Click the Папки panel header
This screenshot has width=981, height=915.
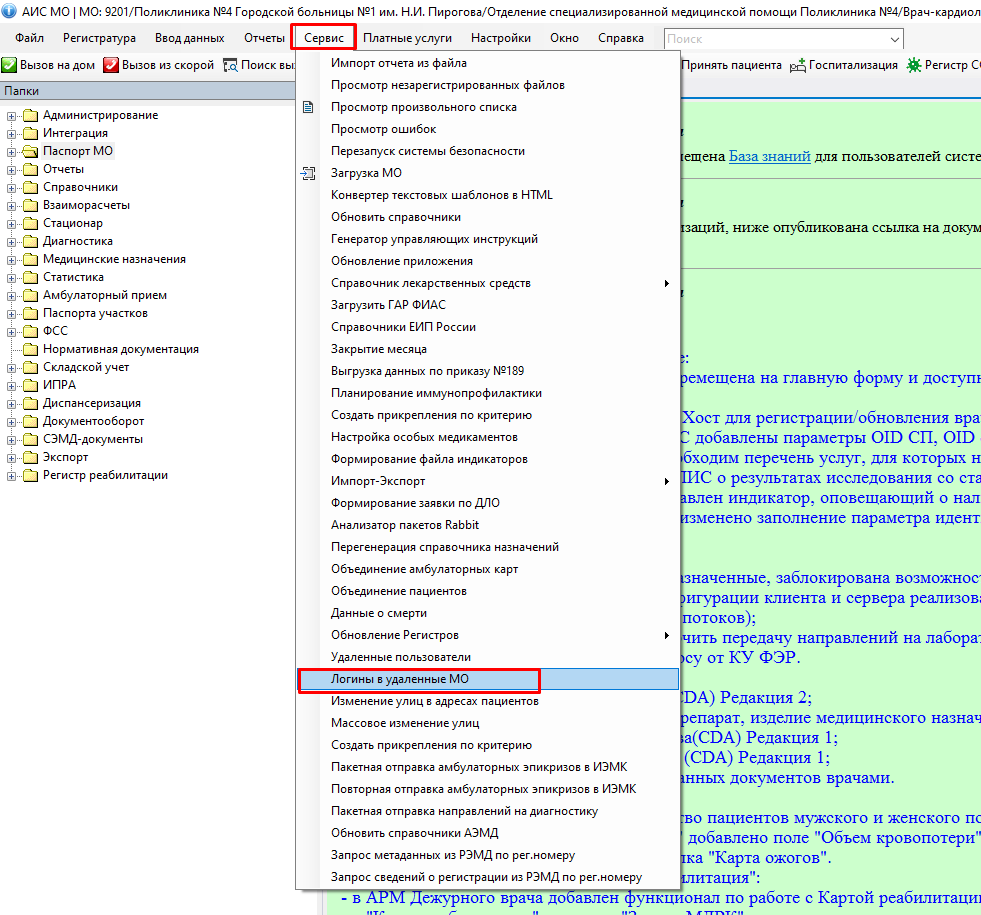tap(148, 91)
